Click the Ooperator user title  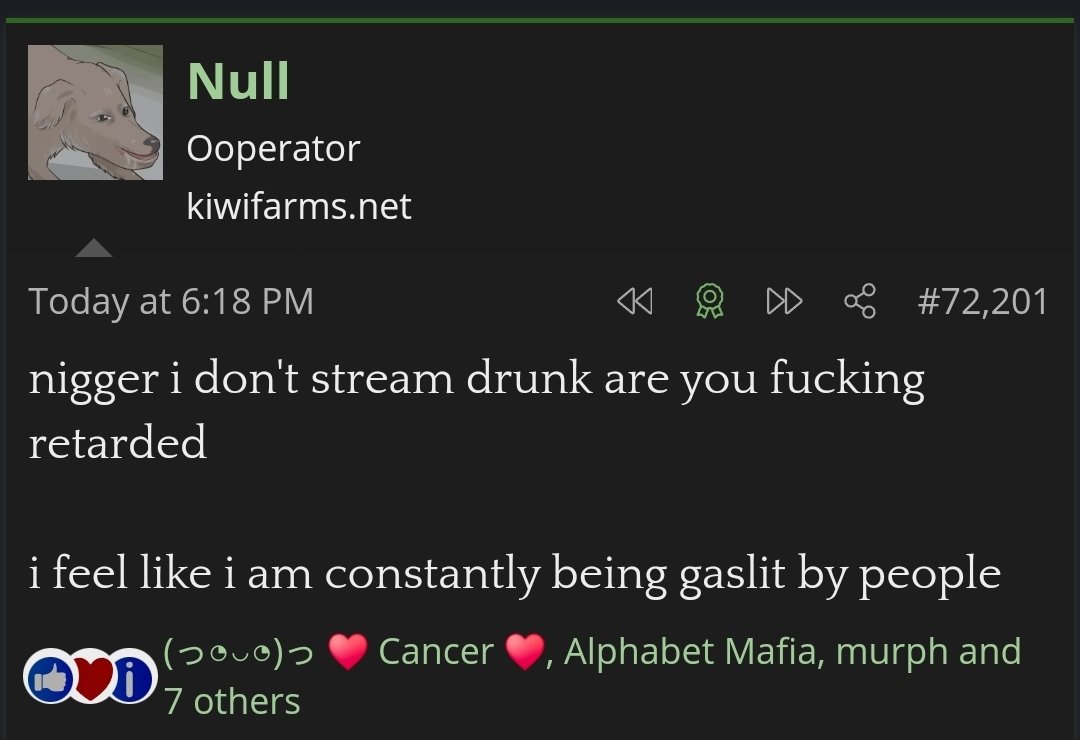point(273,149)
